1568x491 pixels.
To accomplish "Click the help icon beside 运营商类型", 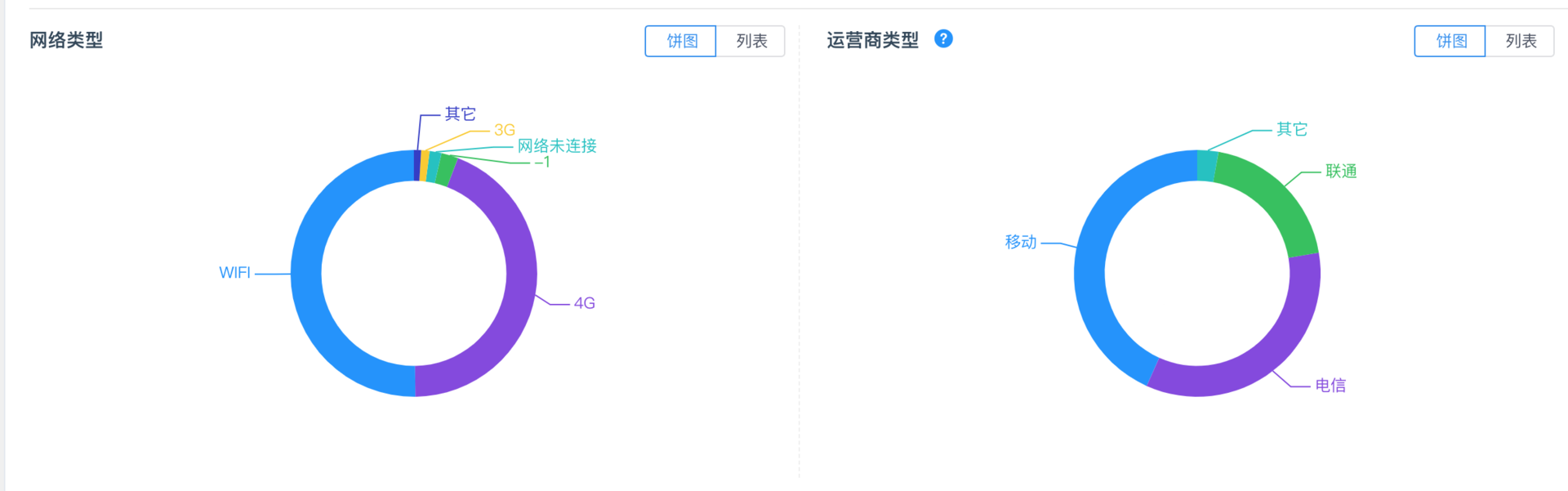I will tap(943, 39).
